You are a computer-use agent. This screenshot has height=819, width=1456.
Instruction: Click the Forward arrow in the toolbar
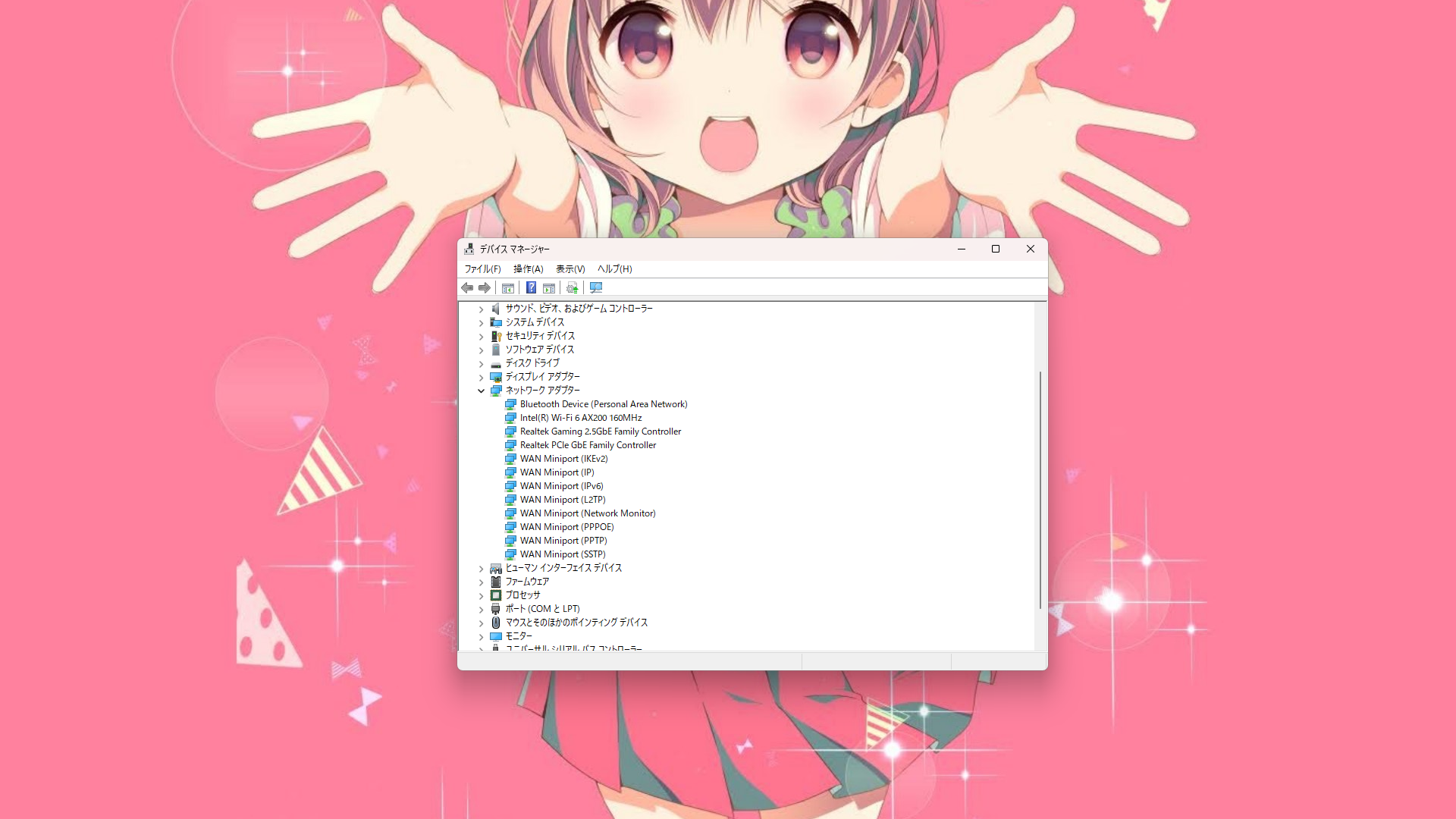[485, 288]
